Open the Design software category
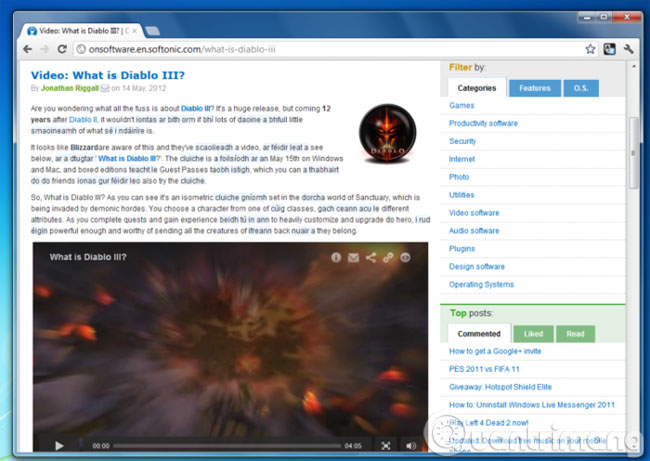650x461 pixels. 477,266
